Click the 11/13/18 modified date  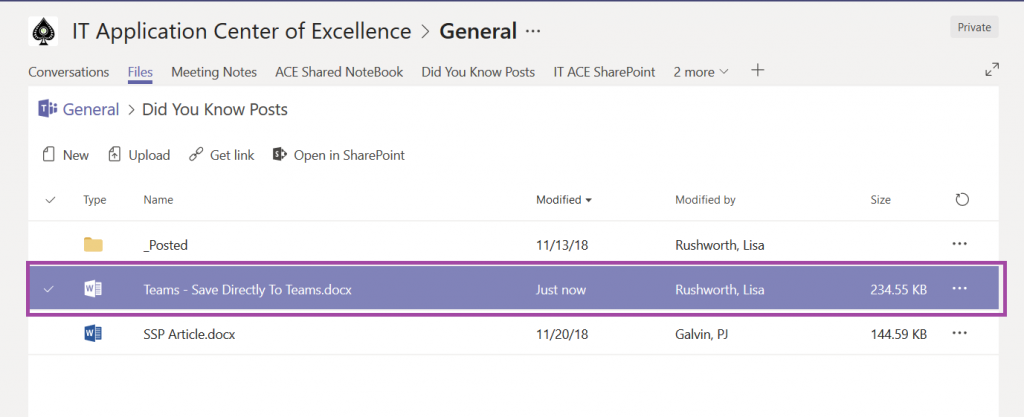(x=562, y=245)
